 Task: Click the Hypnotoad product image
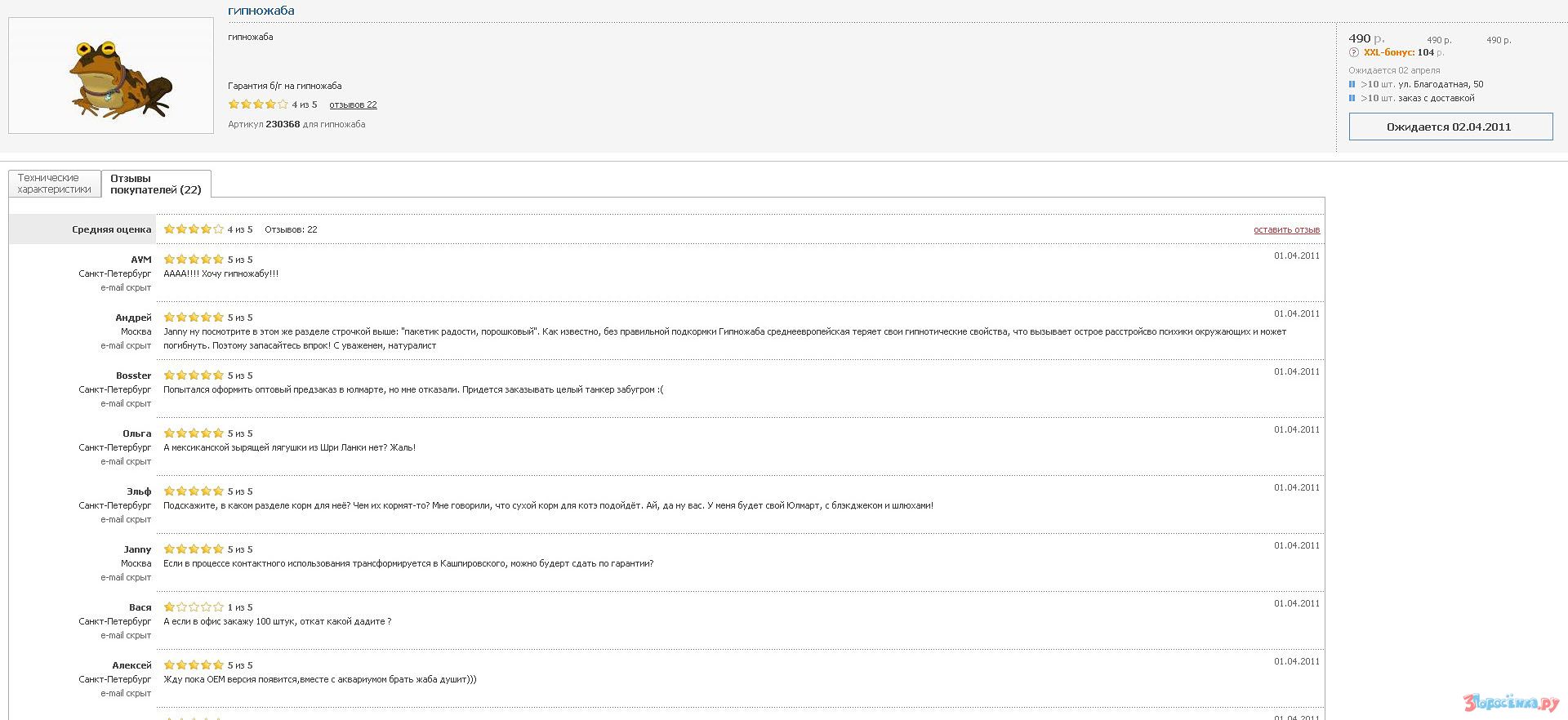pos(111,76)
